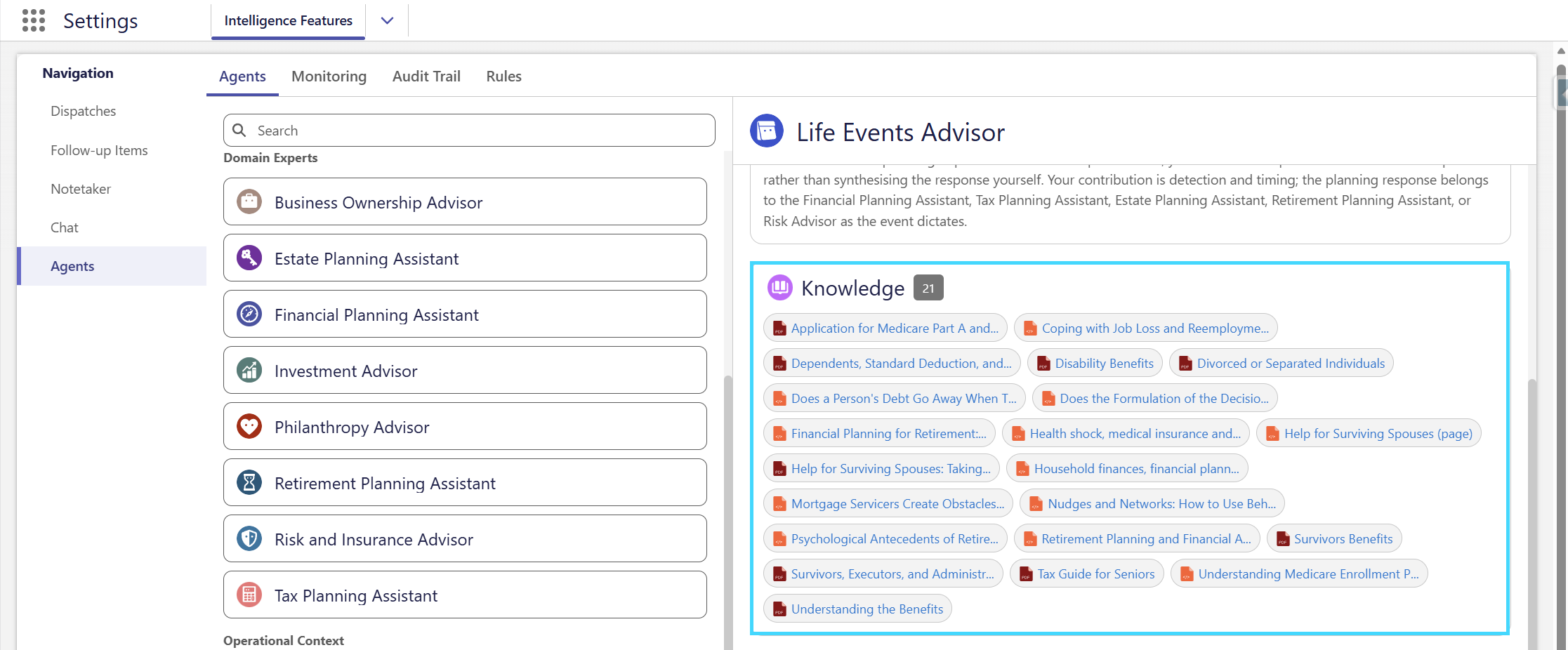Viewport: 1568px width, 650px height.
Task: Open Psychological Antecedents of Retirement document
Action: [x=885, y=539]
